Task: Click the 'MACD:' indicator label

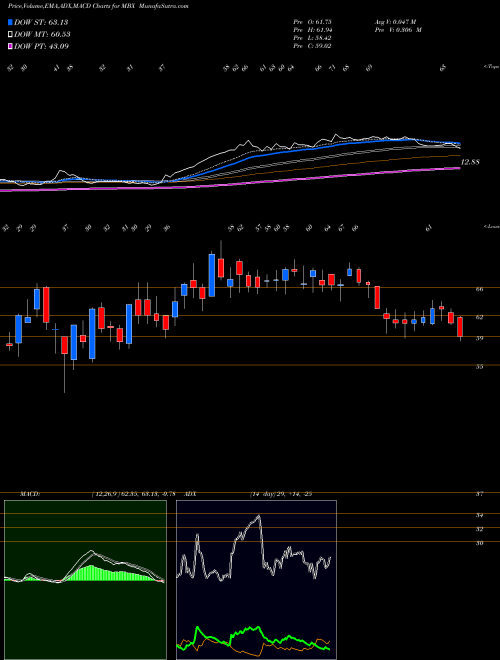Action: click(29, 494)
